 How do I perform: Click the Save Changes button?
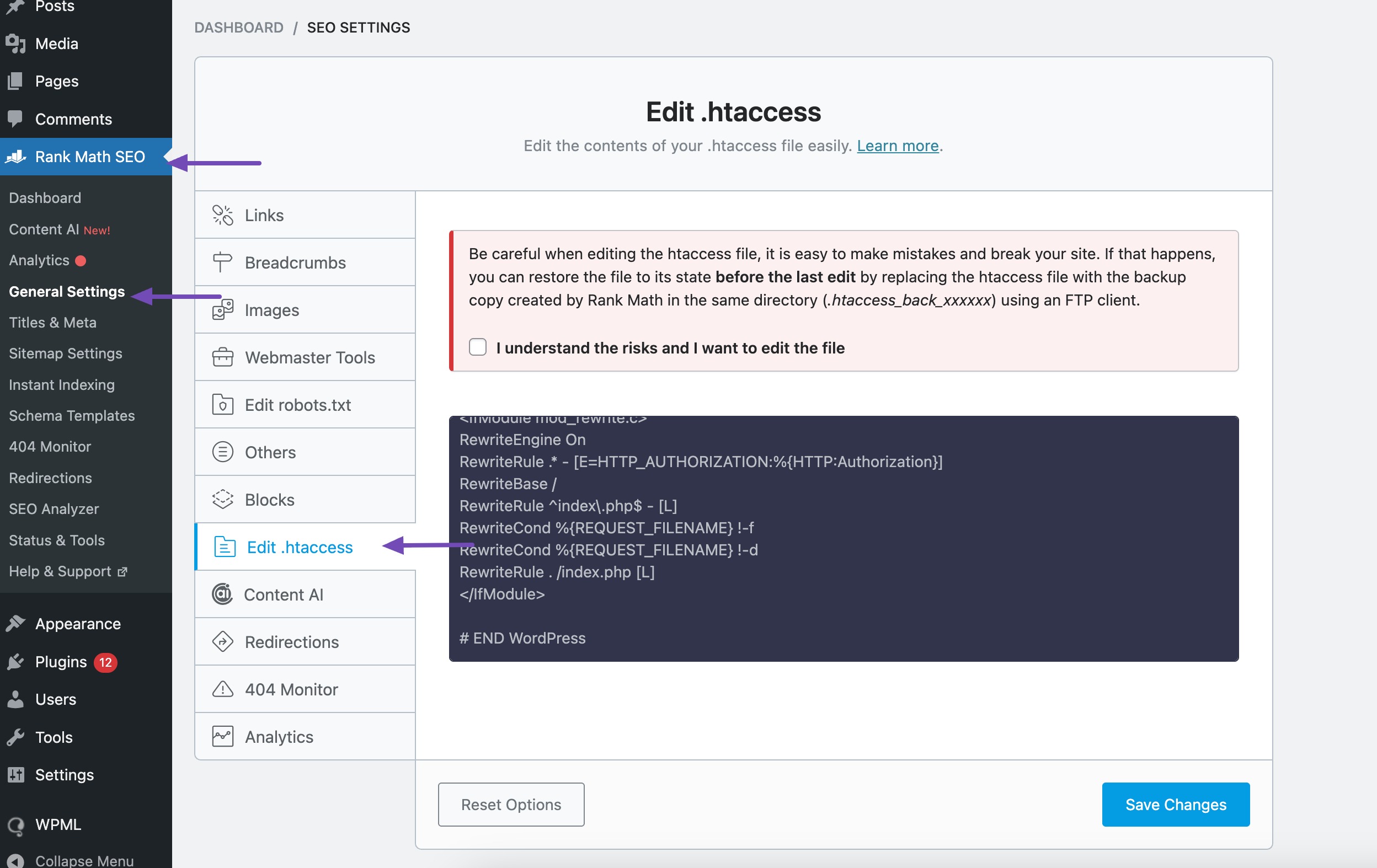[x=1175, y=805]
